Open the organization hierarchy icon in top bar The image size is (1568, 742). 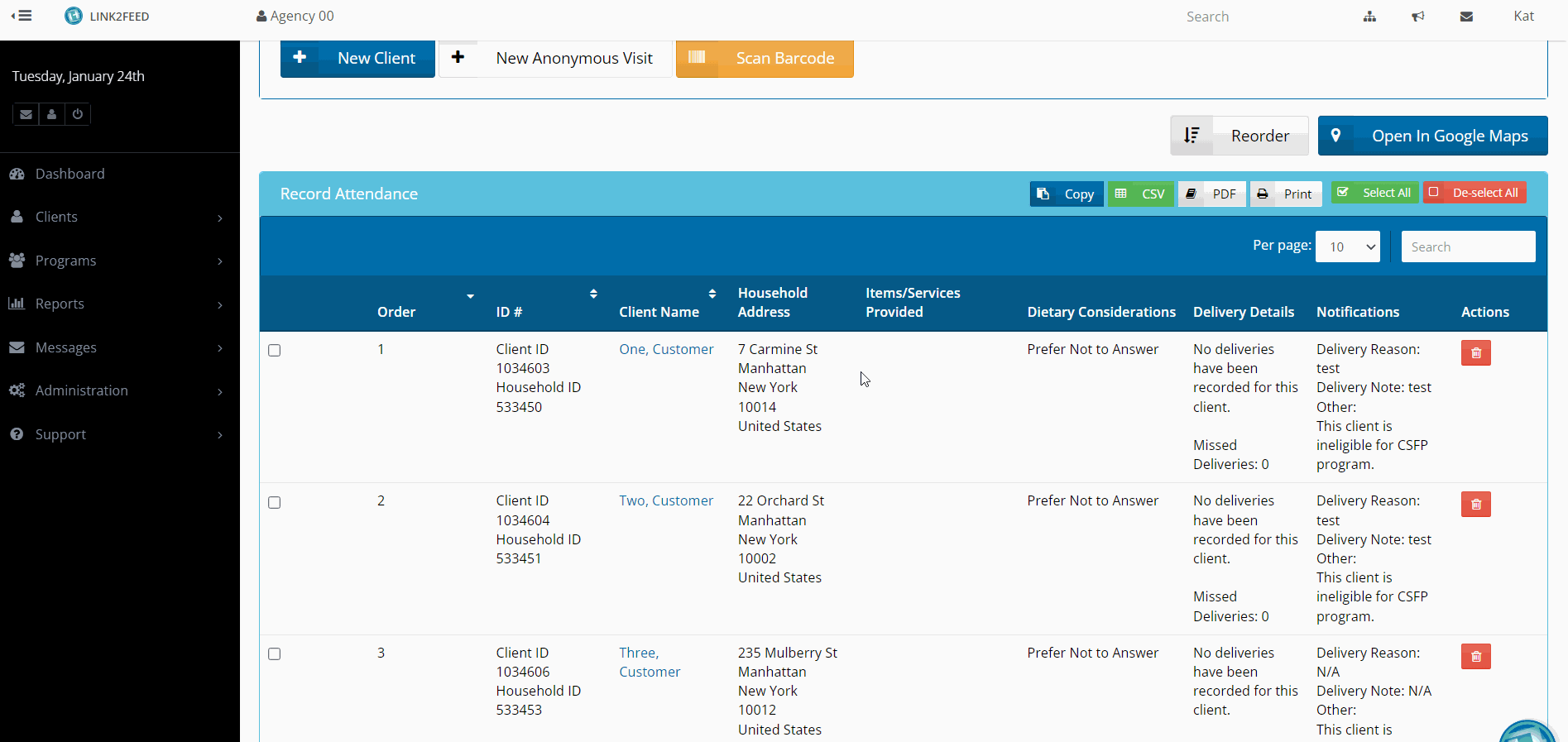click(x=1369, y=17)
